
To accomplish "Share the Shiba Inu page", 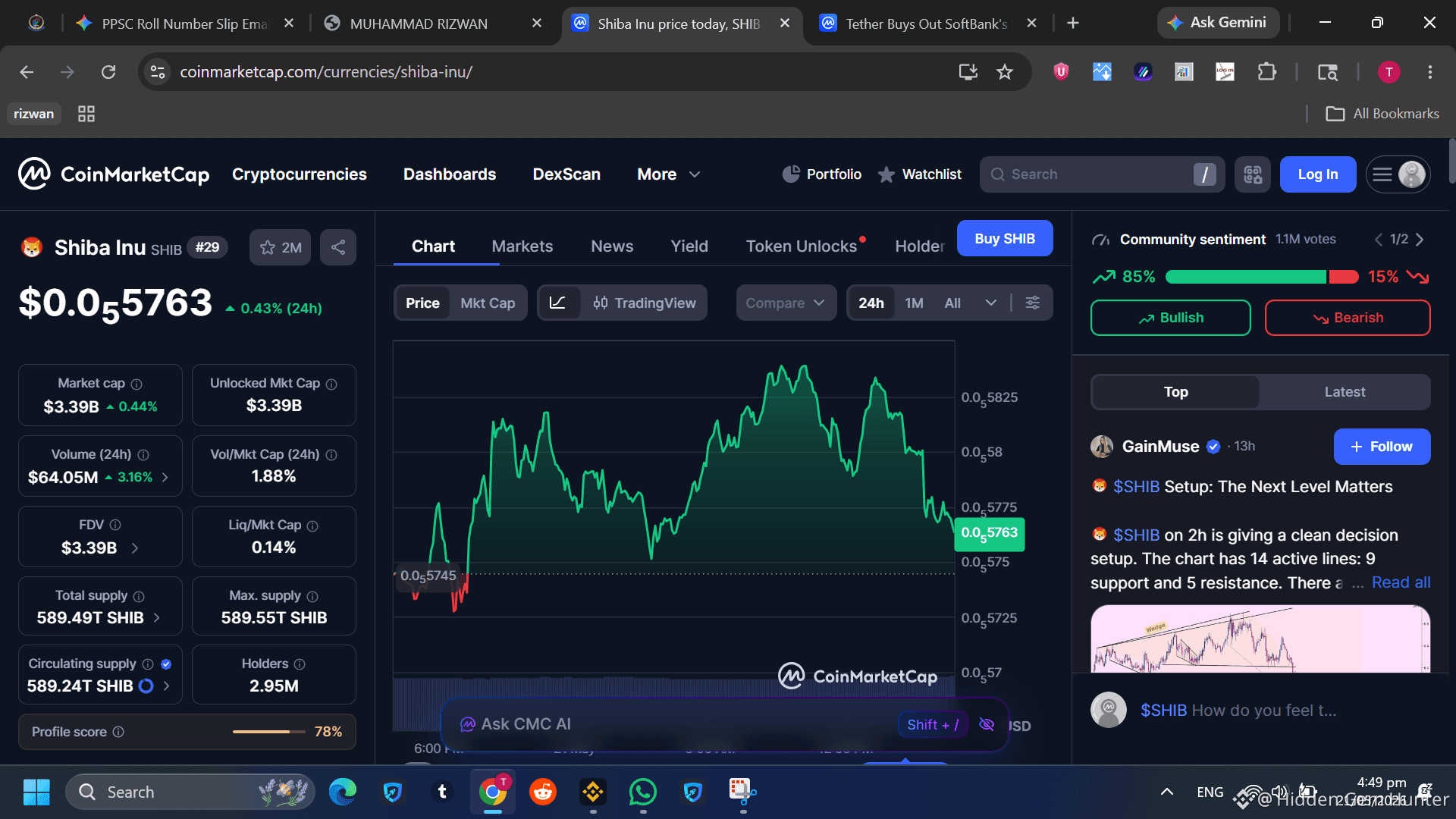I will (338, 247).
